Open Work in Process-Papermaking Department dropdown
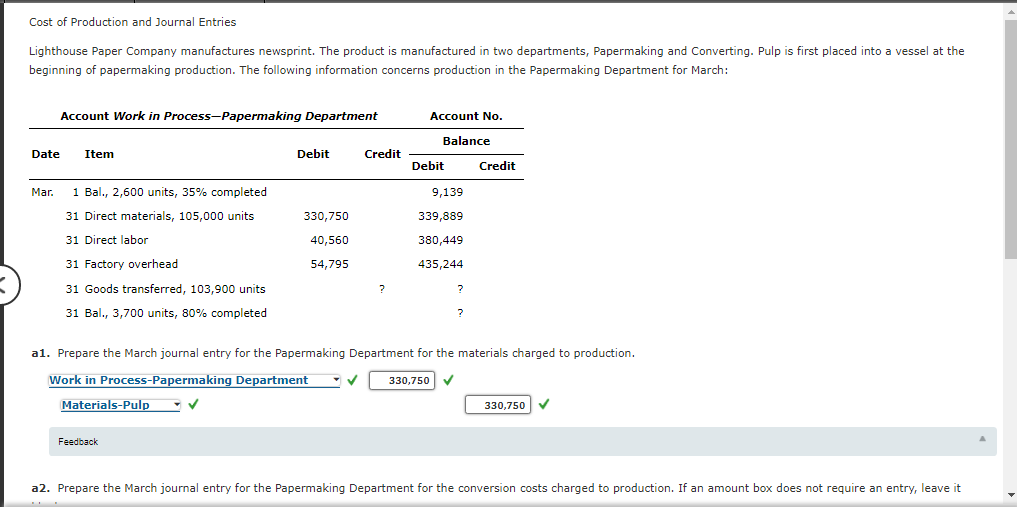Screen dimensions: 1017x507 click(x=195, y=381)
